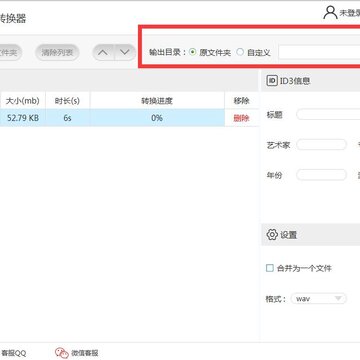Click the 0% conversion progress cell
Image resolution: width=360 pixels, height=360 pixels.
click(x=157, y=118)
